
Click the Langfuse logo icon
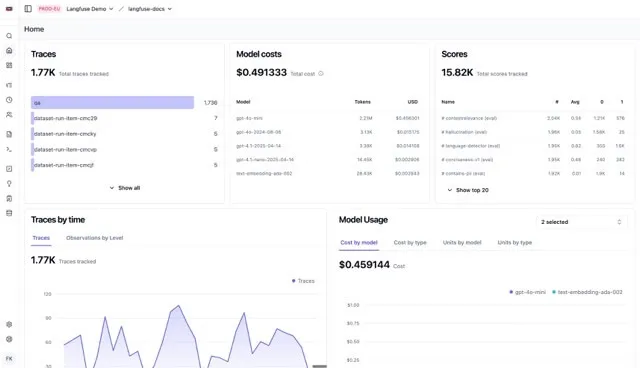pyautogui.click(x=9, y=9)
